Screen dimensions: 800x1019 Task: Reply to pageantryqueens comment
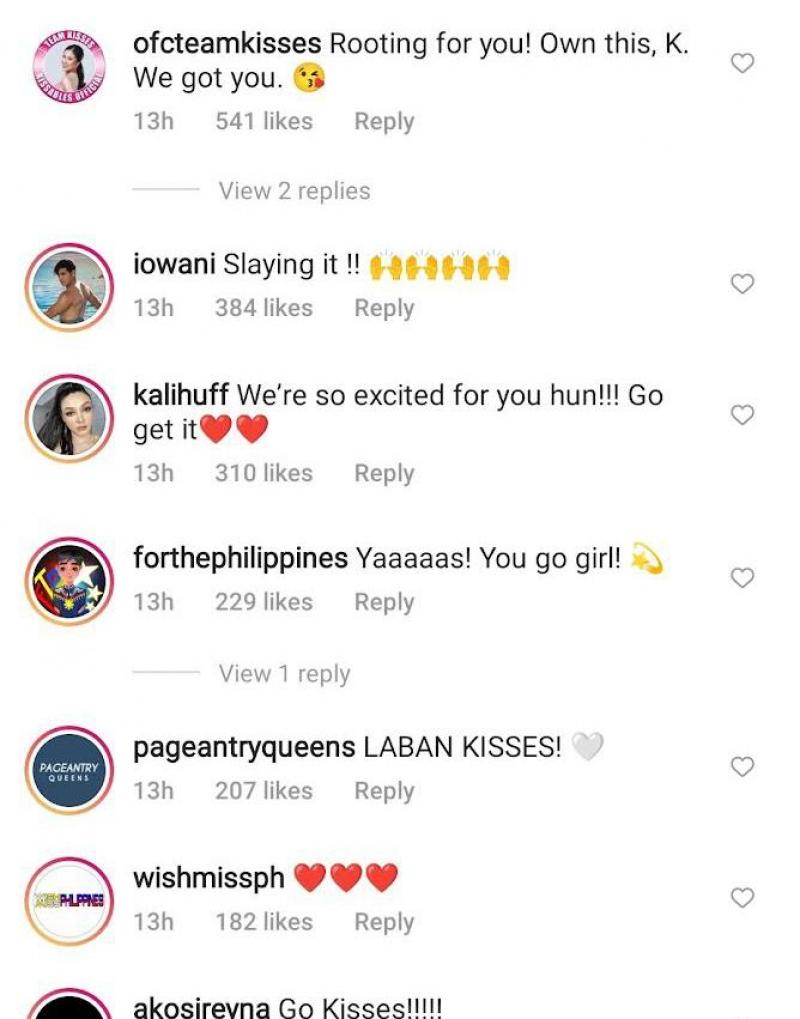coord(384,791)
